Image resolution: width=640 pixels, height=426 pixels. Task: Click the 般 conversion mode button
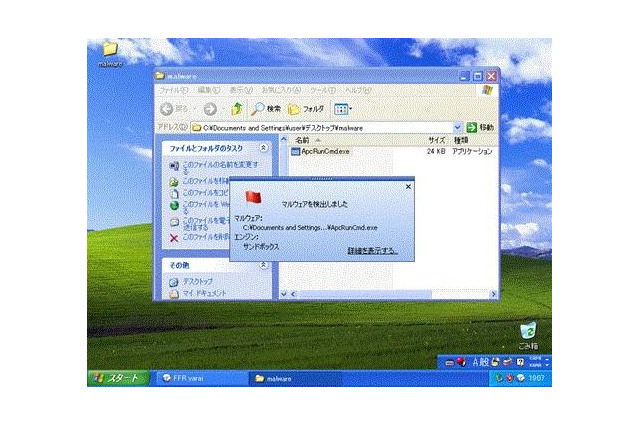click(484, 362)
